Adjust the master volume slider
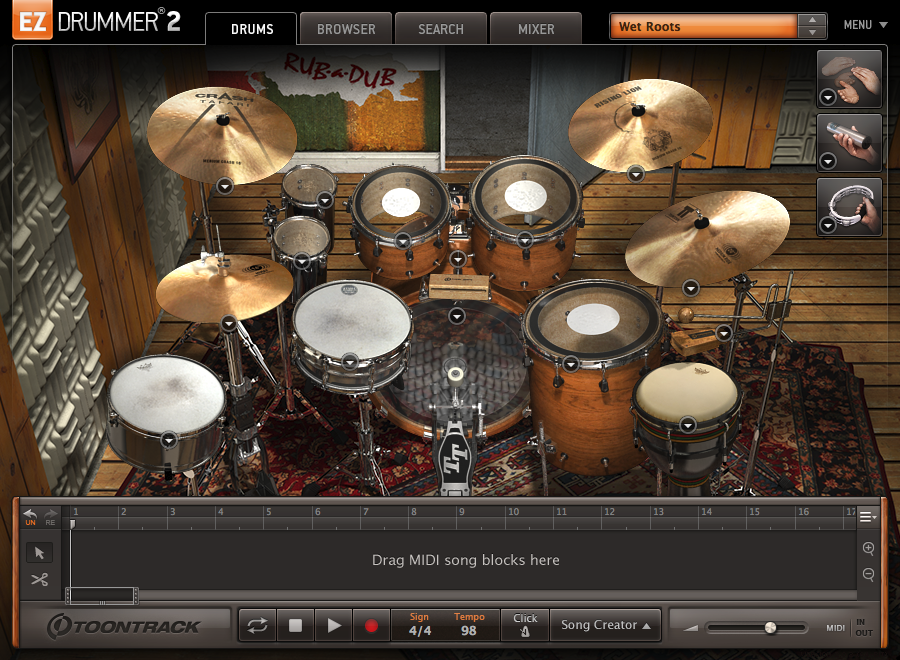This screenshot has width=900, height=660. [773, 628]
